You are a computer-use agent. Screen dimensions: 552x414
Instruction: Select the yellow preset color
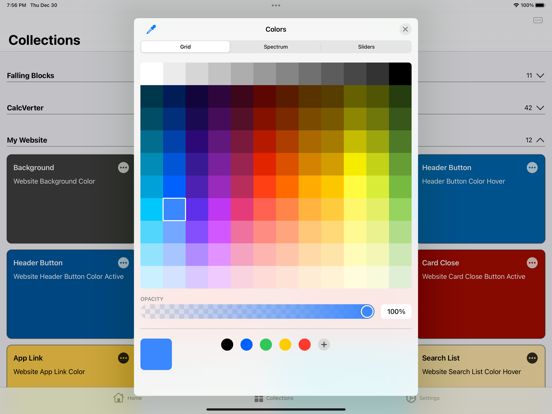point(285,345)
